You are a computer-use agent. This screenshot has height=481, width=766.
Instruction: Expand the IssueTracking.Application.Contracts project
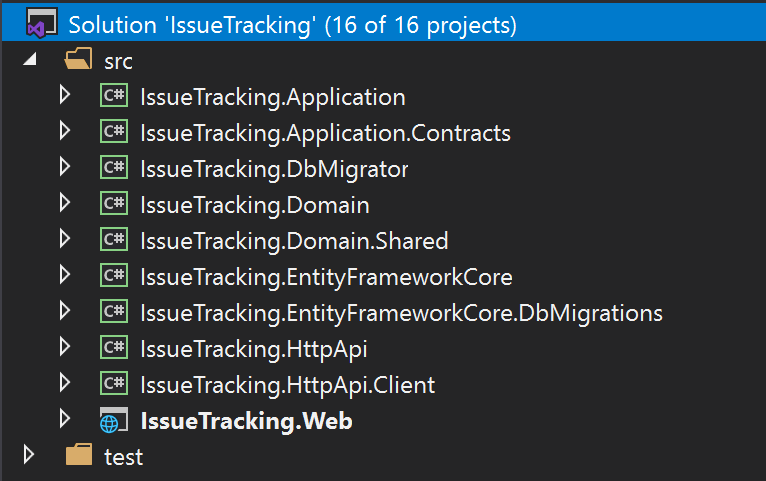coord(65,132)
